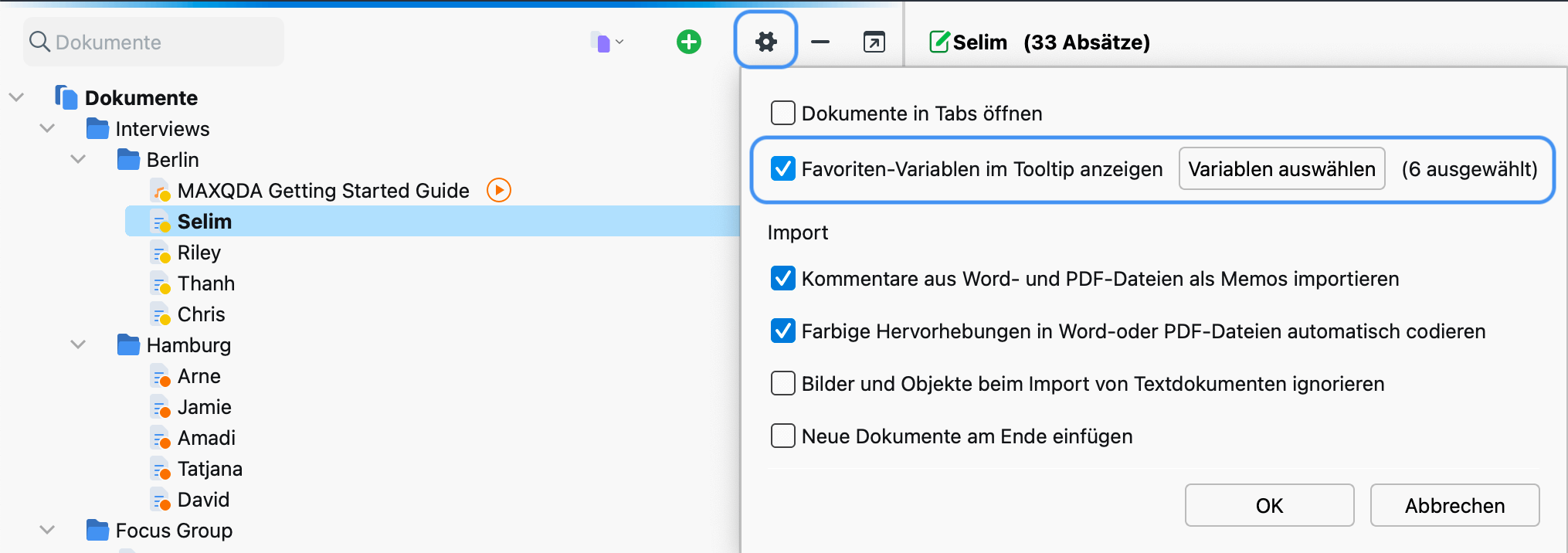The image size is (1568, 553).
Task: Check Neue Dokumente am Ende einfügen
Action: click(x=782, y=436)
